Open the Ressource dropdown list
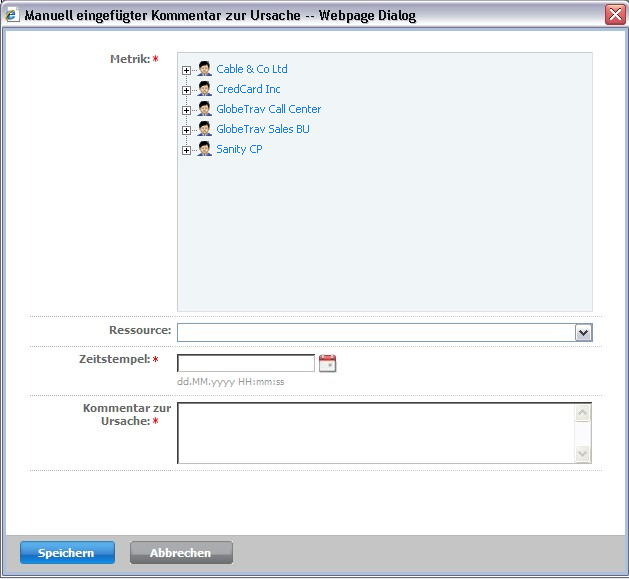 pyautogui.click(x=584, y=333)
